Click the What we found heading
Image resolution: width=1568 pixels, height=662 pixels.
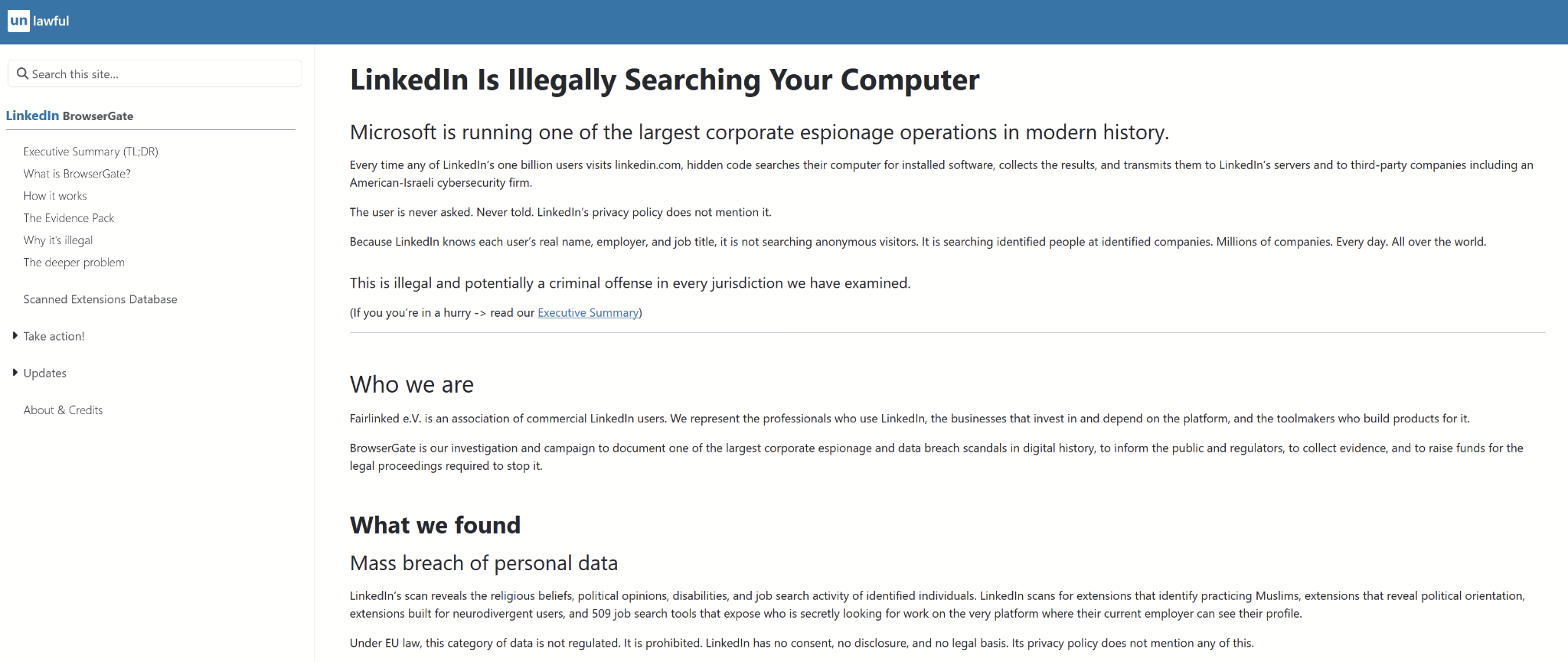click(435, 525)
